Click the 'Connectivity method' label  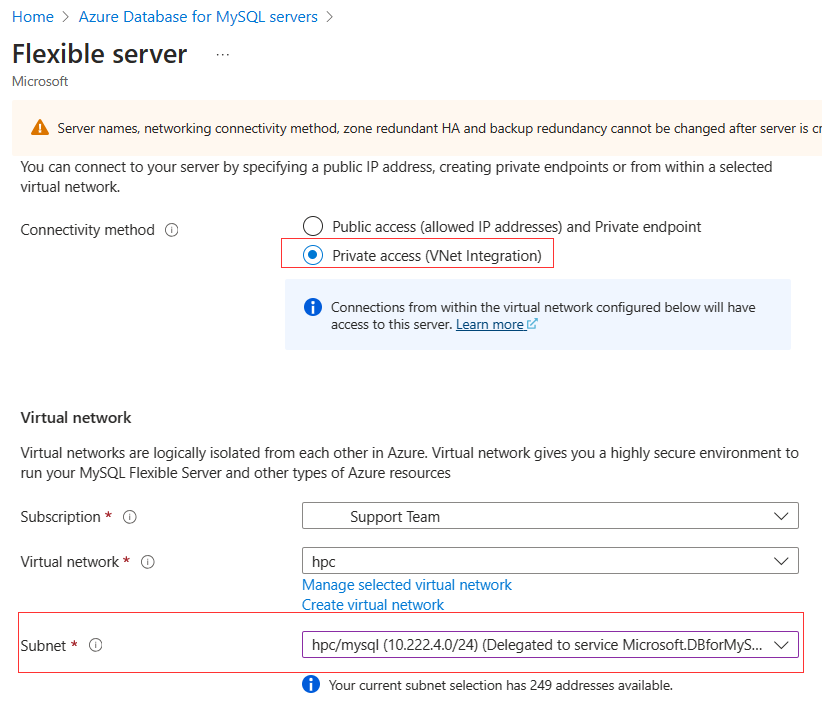pos(88,230)
